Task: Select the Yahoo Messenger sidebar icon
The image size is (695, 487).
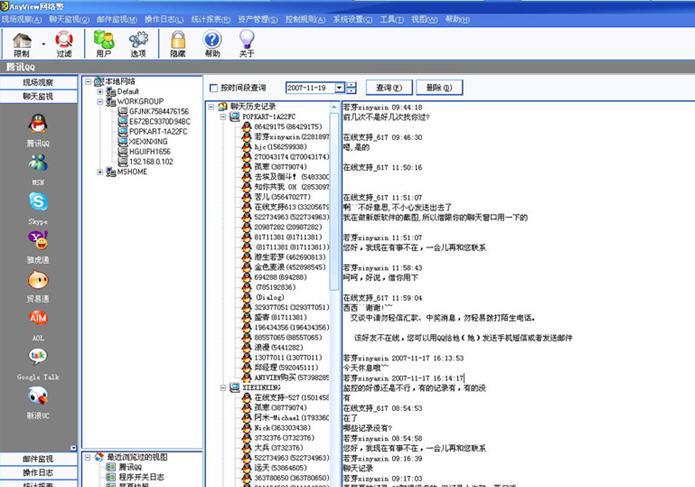Action: pyautogui.click(x=38, y=240)
